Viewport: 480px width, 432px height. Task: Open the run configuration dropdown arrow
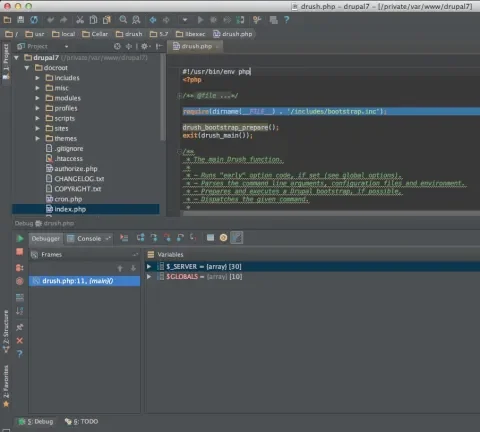(185, 20)
